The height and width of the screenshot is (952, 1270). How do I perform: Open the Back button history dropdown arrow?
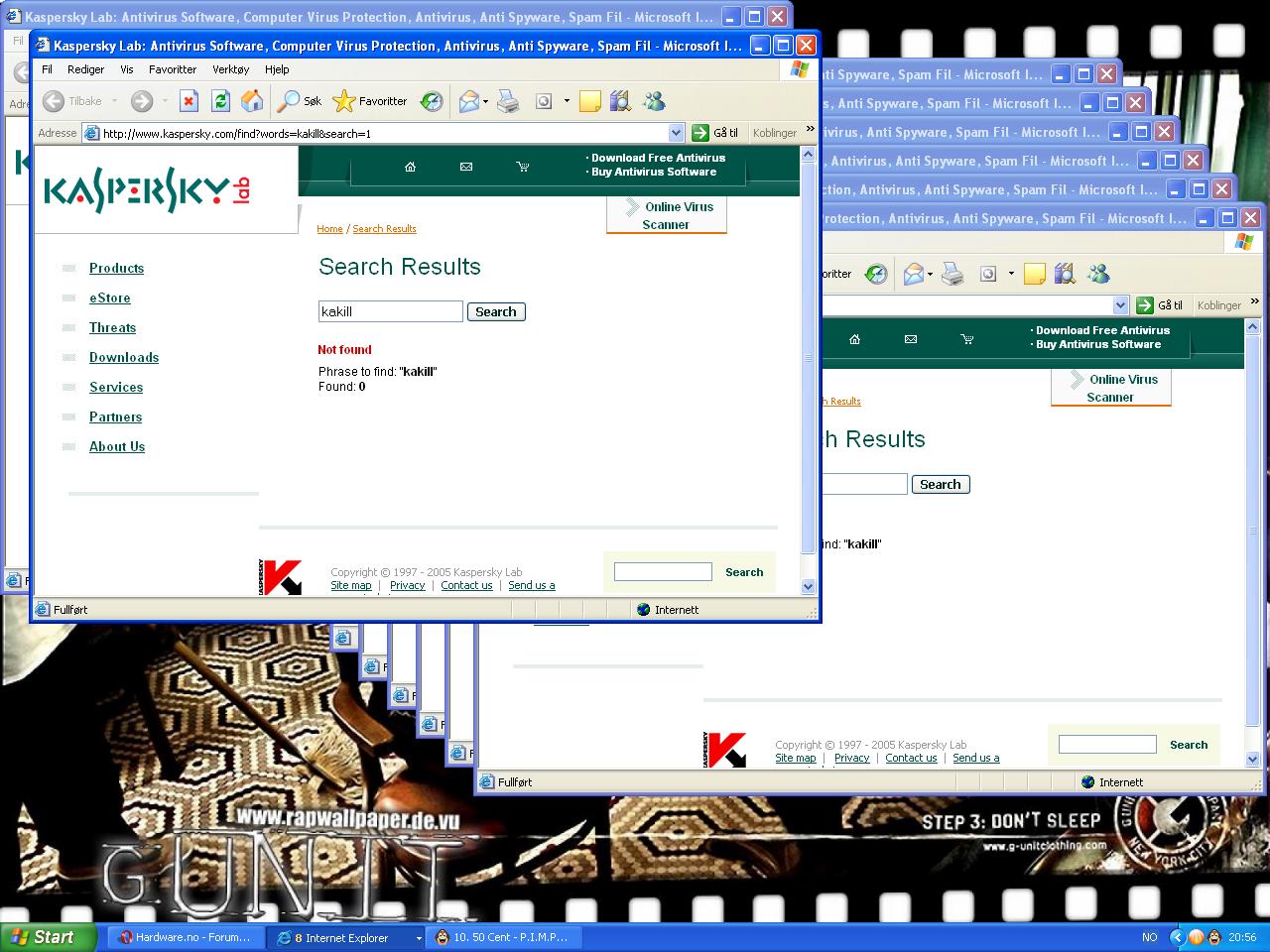pyautogui.click(x=114, y=101)
